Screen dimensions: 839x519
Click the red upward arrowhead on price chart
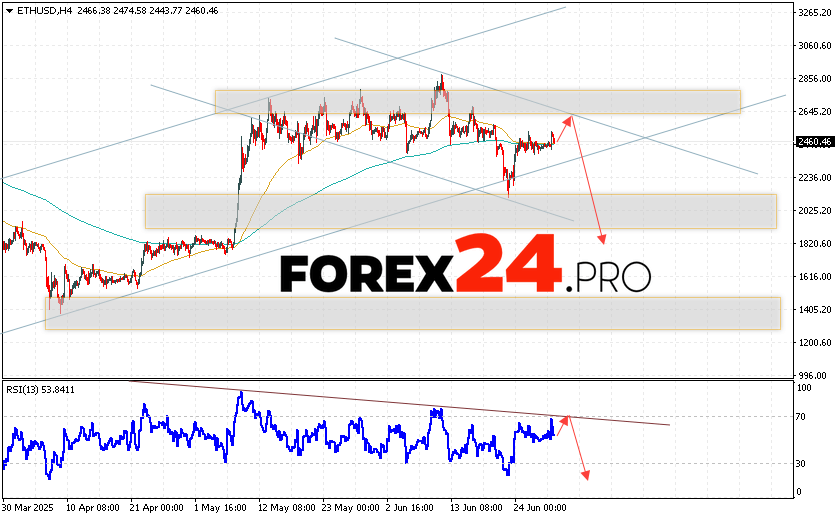tap(570, 119)
